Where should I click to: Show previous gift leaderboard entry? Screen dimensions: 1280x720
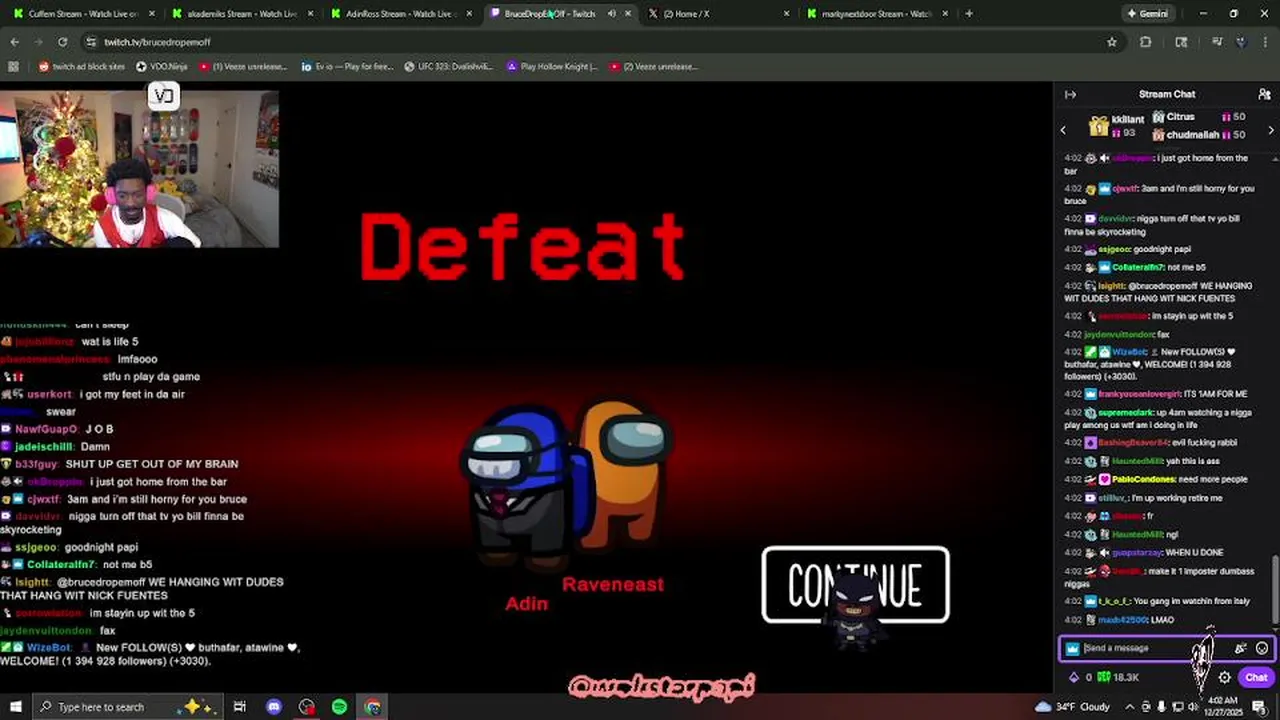(x=1063, y=130)
